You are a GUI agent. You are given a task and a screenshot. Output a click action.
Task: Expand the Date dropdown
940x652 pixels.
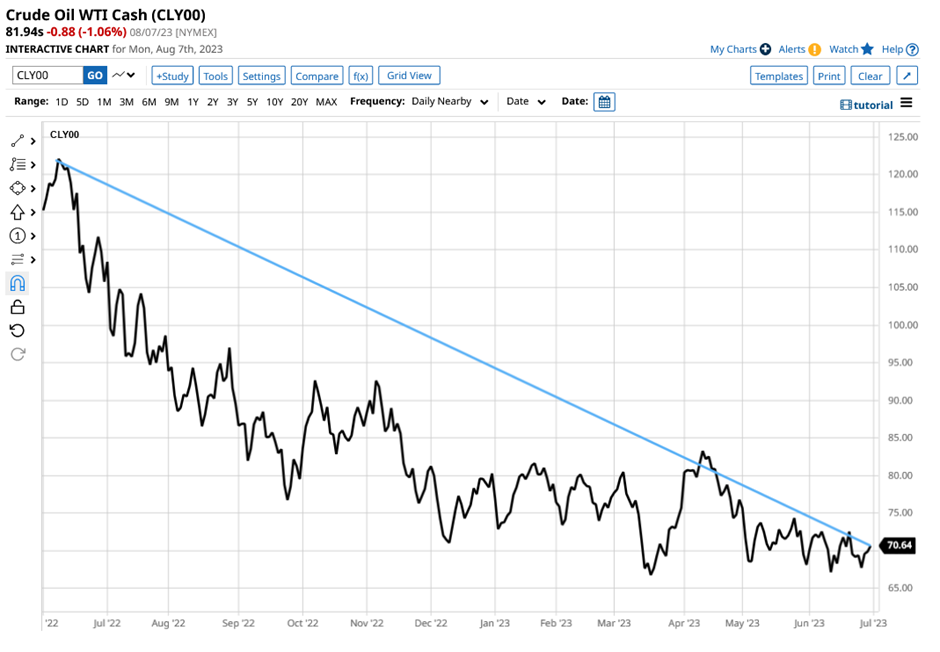[526, 102]
